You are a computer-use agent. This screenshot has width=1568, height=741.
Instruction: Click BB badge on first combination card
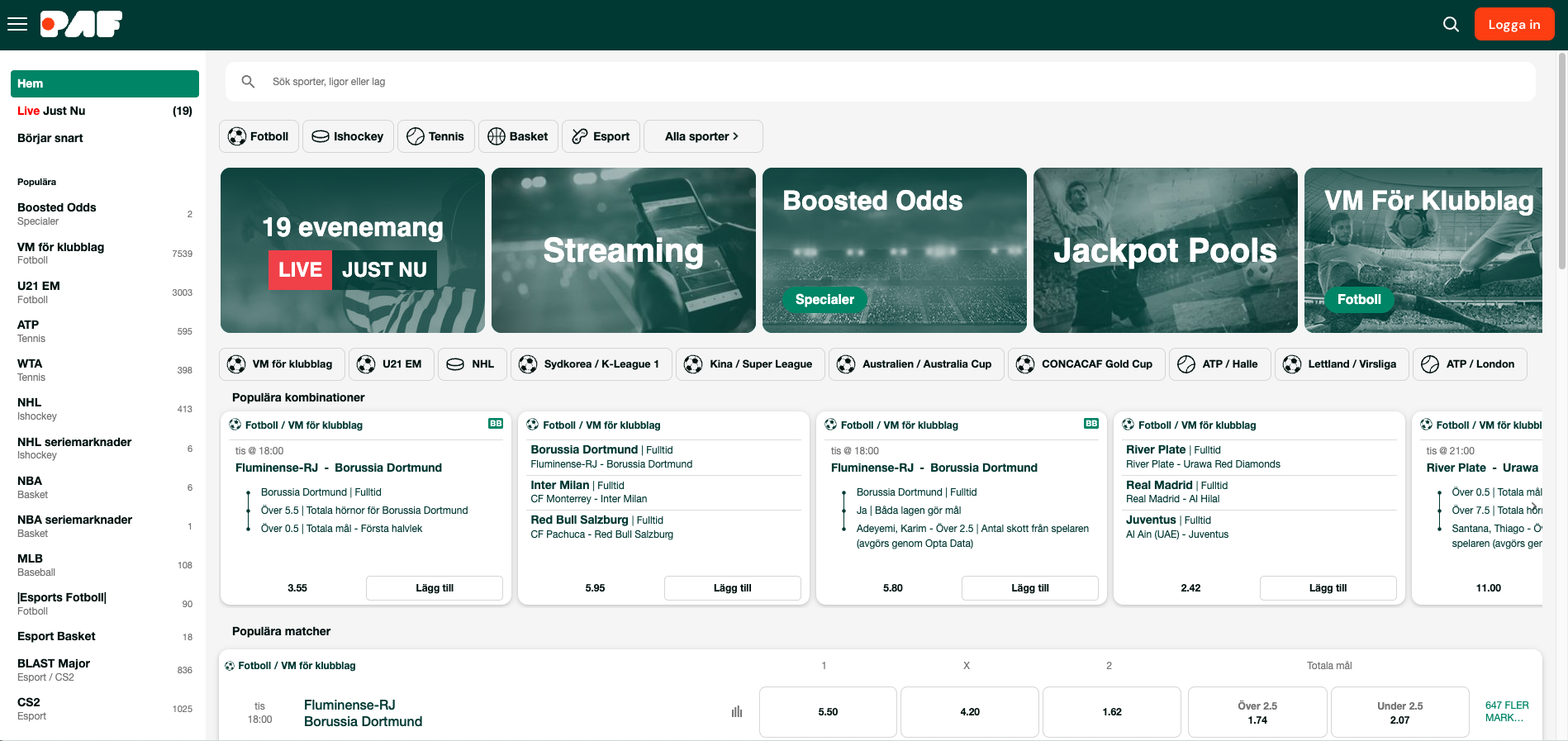[x=496, y=424]
